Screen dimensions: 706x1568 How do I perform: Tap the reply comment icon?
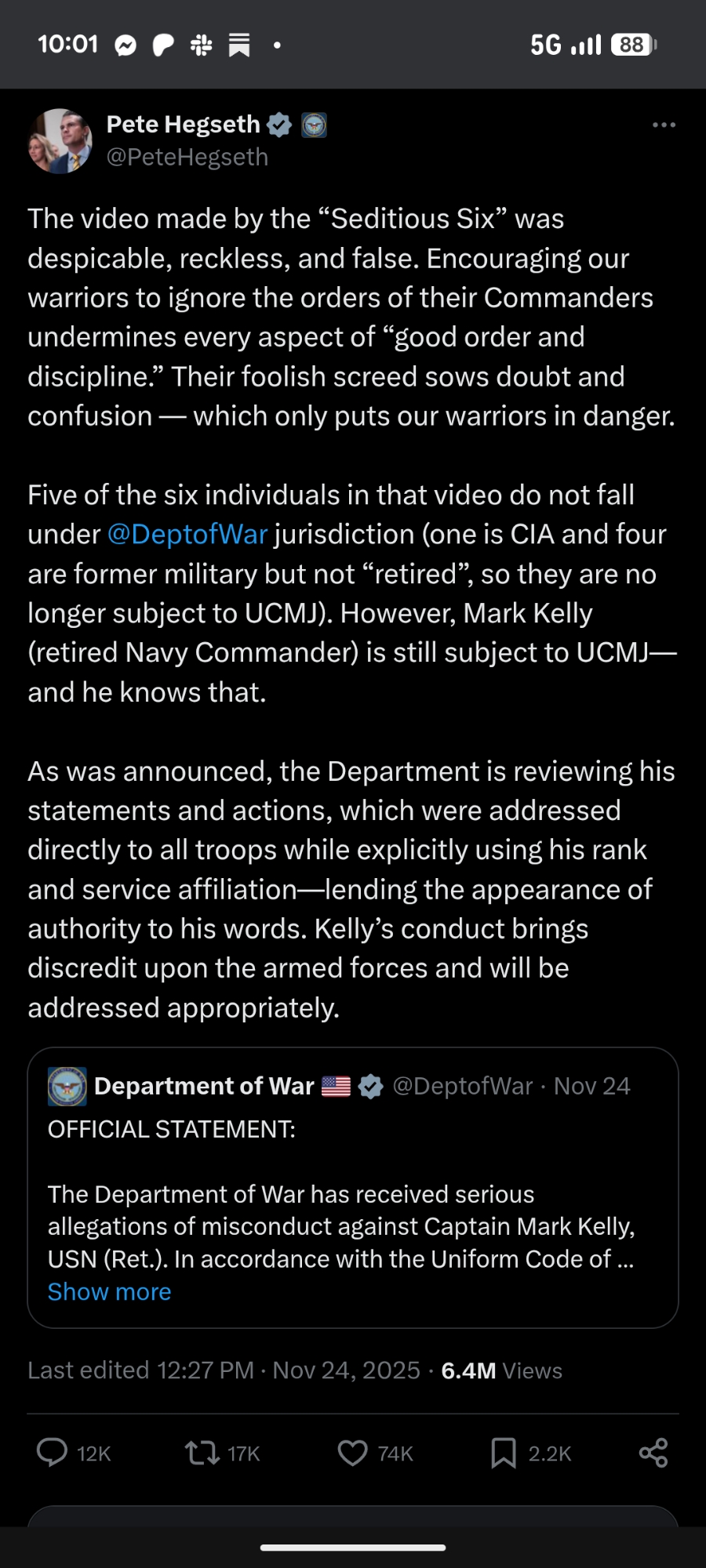(53, 1453)
